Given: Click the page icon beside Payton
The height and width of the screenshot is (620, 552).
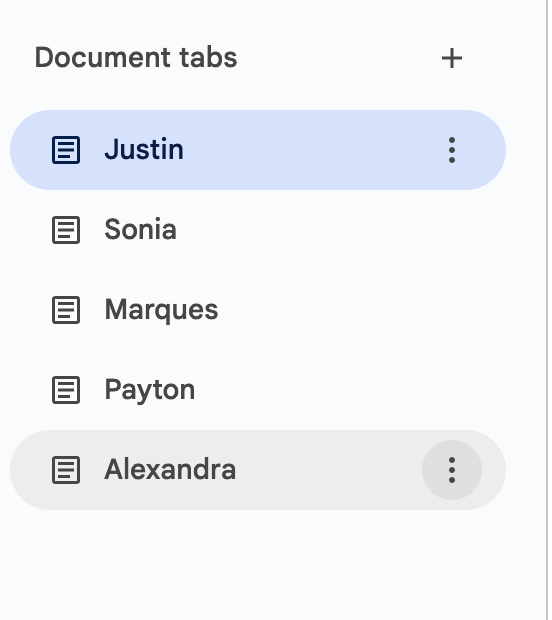Looking at the screenshot, I should click(66, 390).
